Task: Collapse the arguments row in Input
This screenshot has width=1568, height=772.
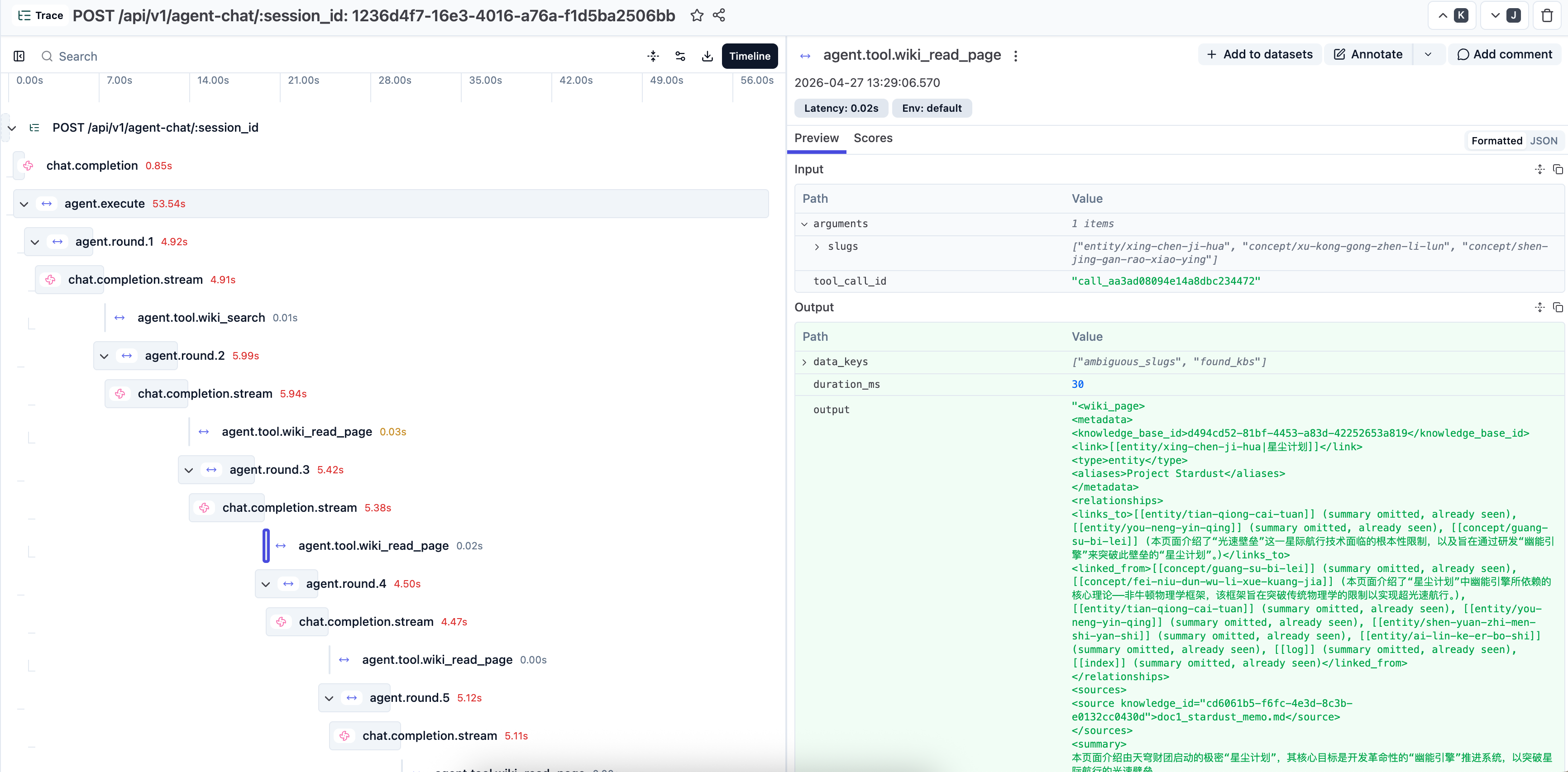Action: click(804, 224)
